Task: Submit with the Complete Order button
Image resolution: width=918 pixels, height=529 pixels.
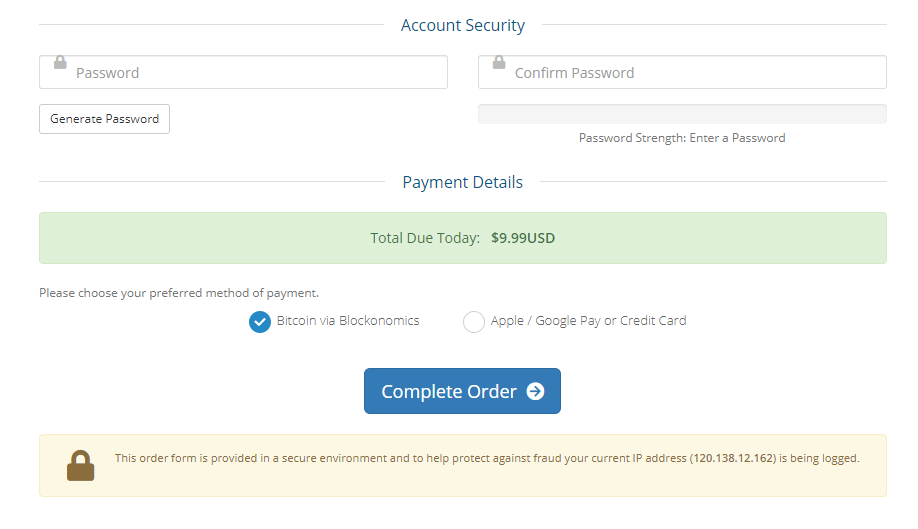Action: [x=462, y=391]
